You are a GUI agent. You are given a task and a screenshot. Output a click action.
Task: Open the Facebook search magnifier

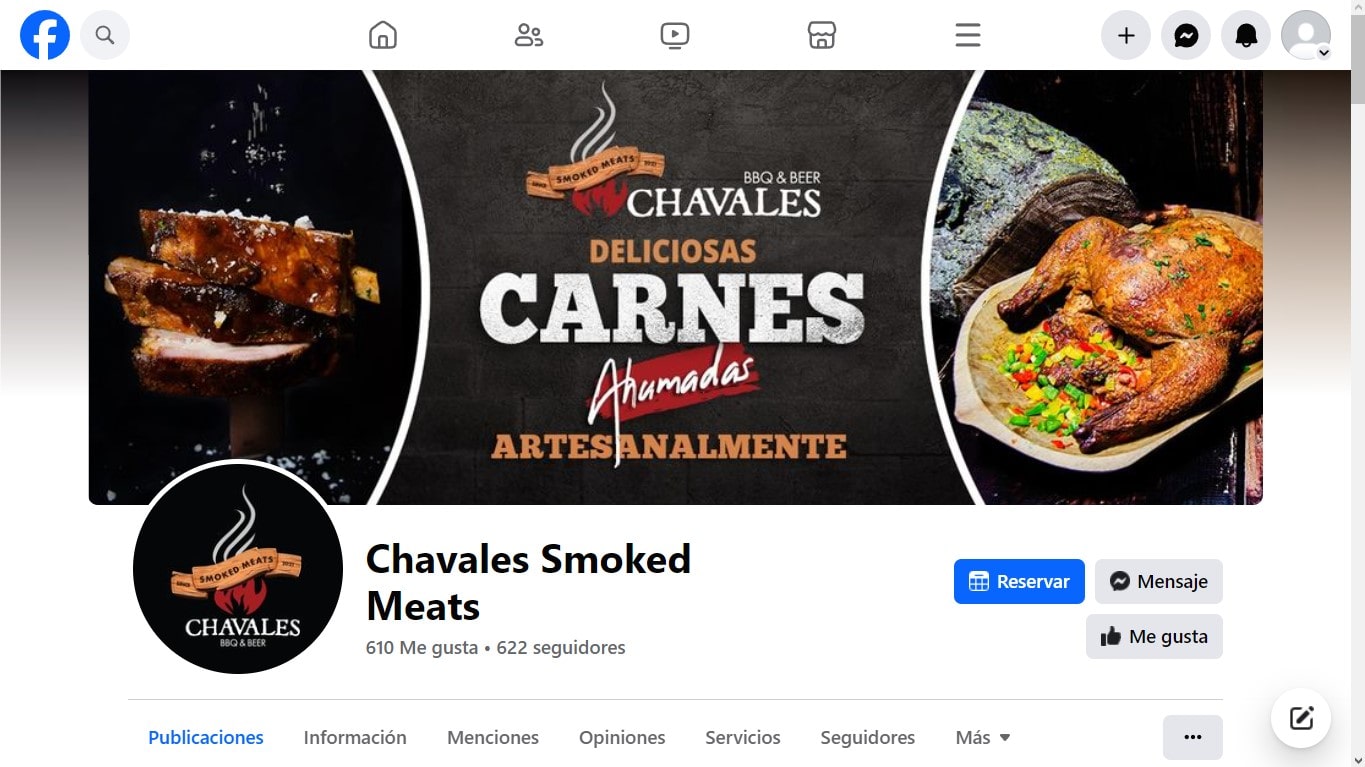pos(105,35)
